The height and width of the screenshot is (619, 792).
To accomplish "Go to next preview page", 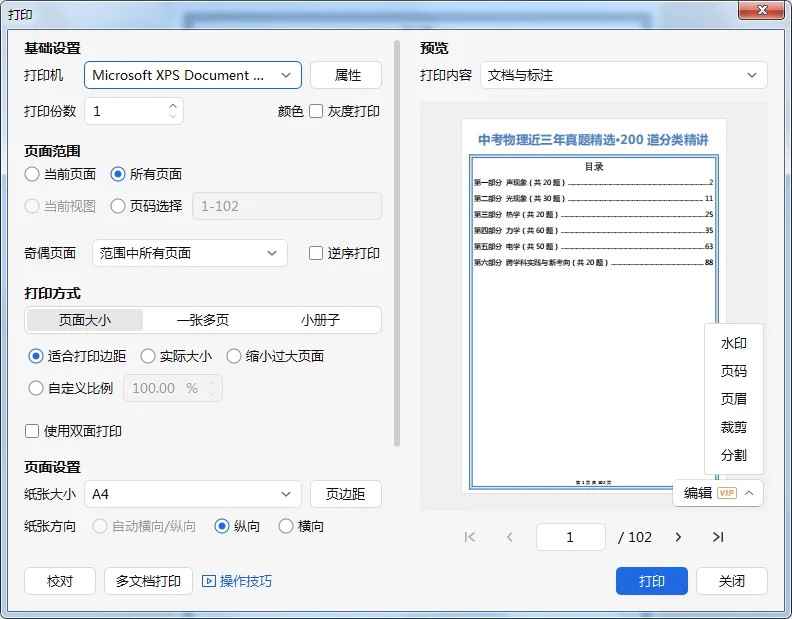I will [678, 537].
